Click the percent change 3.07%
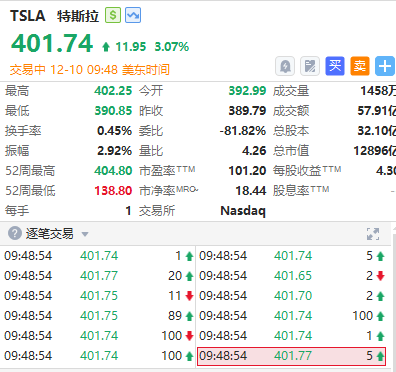 pos(172,47)
